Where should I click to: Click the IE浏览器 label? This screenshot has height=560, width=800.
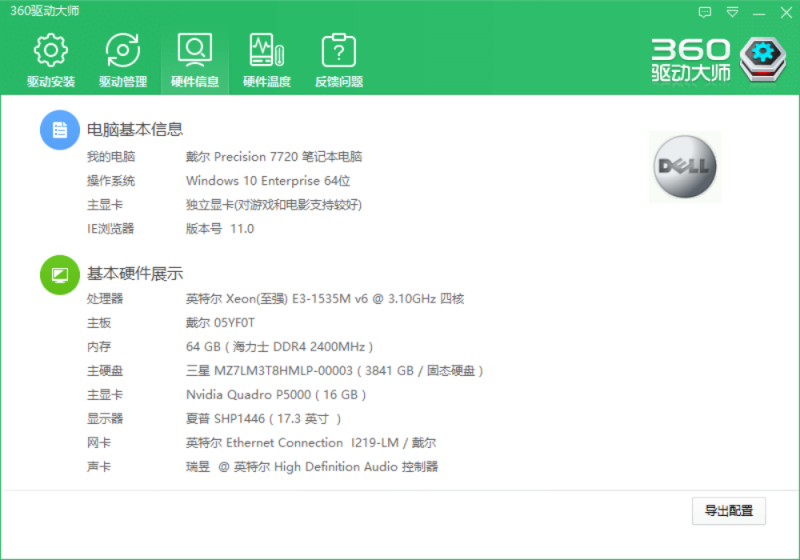[x=110, y=228]
